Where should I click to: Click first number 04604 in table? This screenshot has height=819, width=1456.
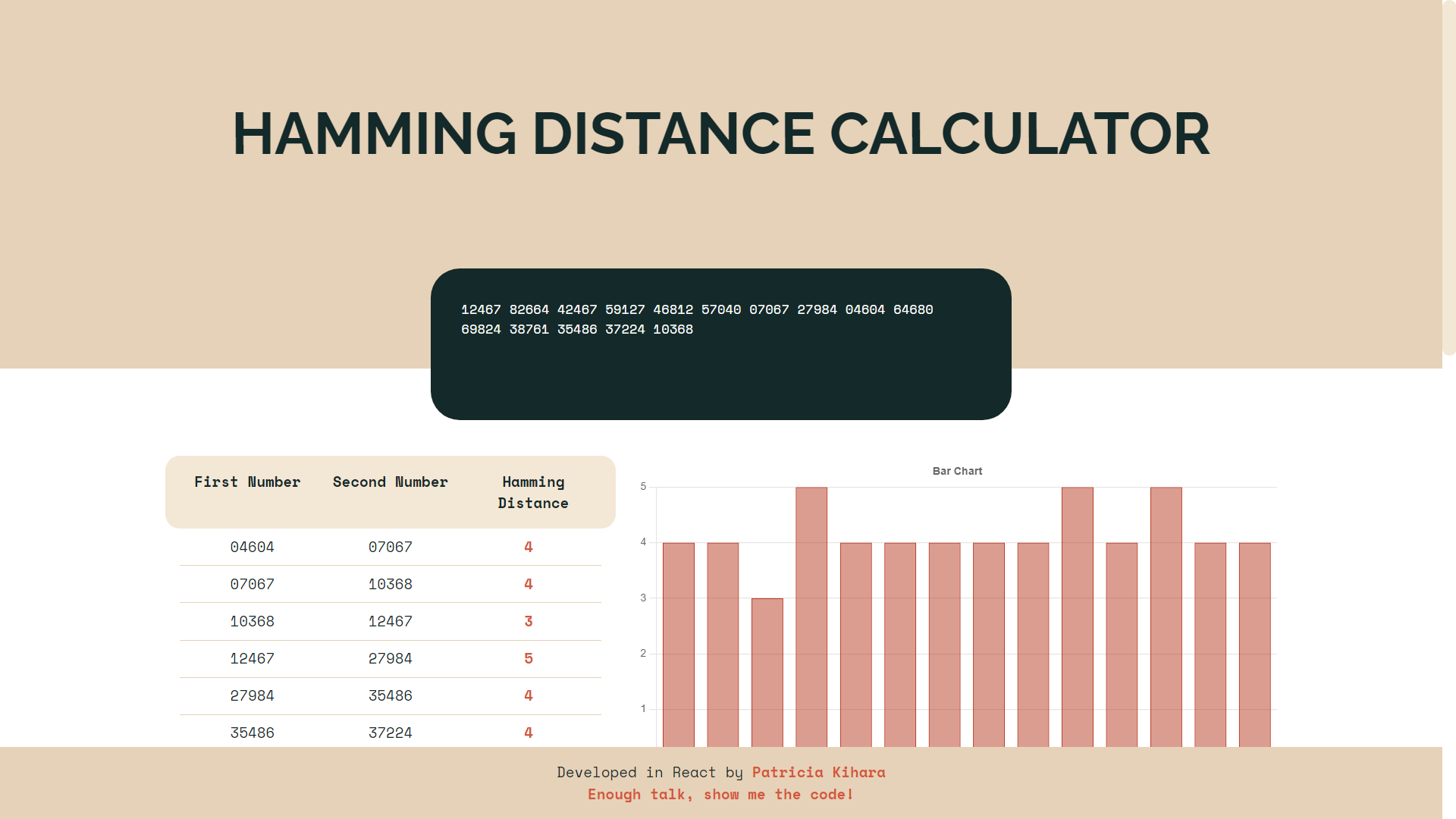click(x=252, y=547)
